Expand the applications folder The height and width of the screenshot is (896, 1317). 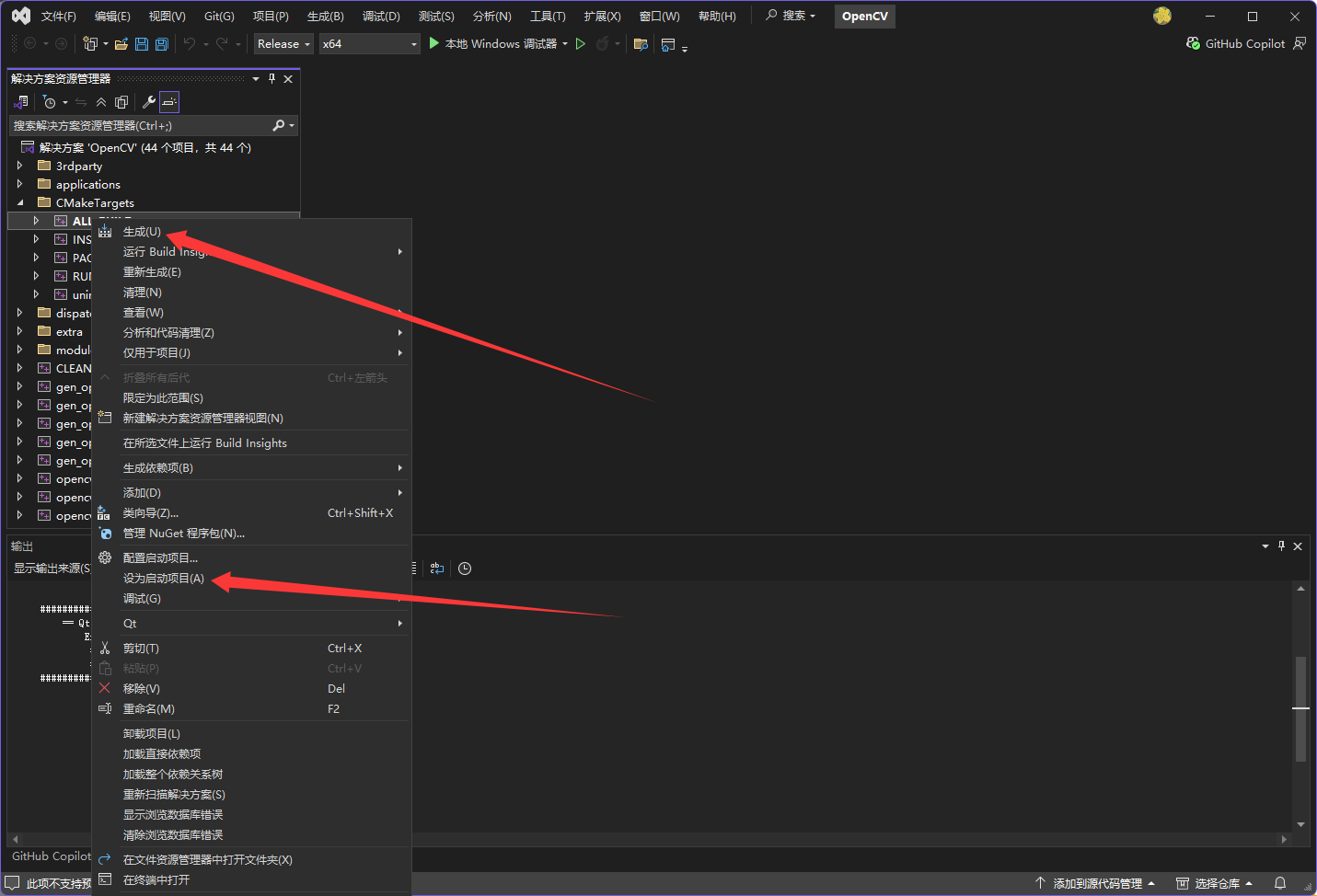pos(19,185)
